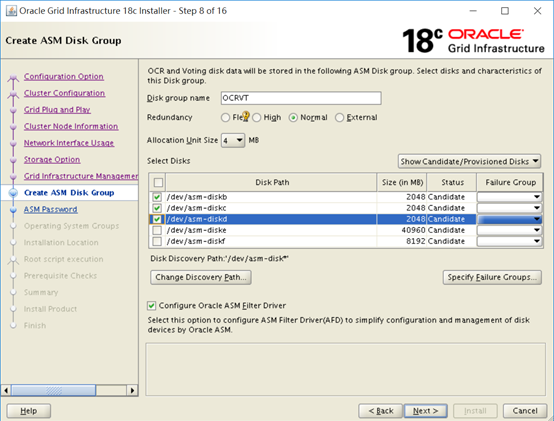554x421 pixels.
Task: Click the sidebar scrollbar right arrow
Action: click(x=132, y=390)
